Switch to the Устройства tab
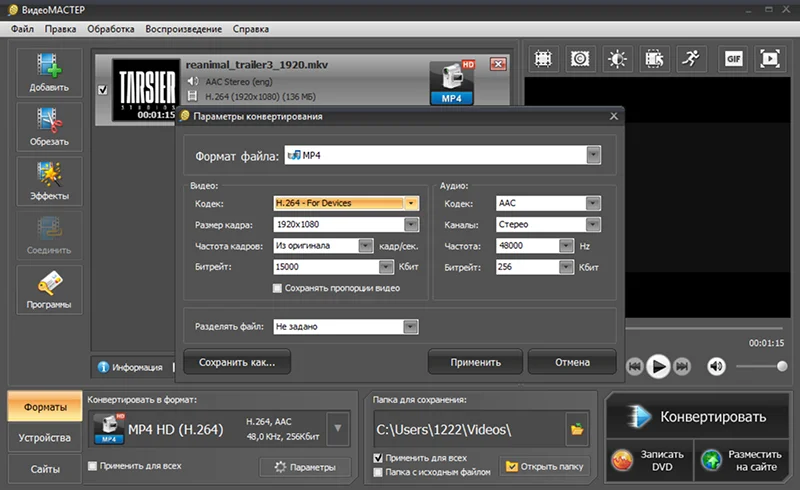The width and height of the screenshot is (800, 490). click(44, 438)
